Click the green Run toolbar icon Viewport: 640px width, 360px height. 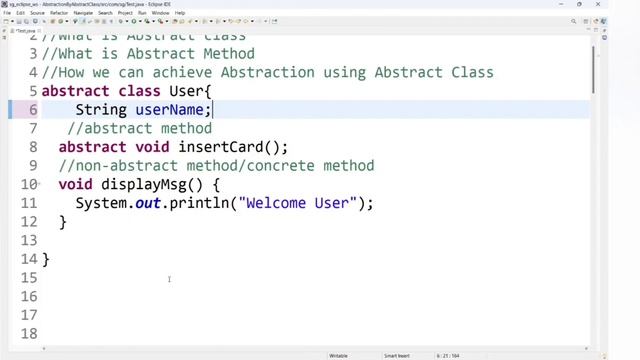point(134,21)
